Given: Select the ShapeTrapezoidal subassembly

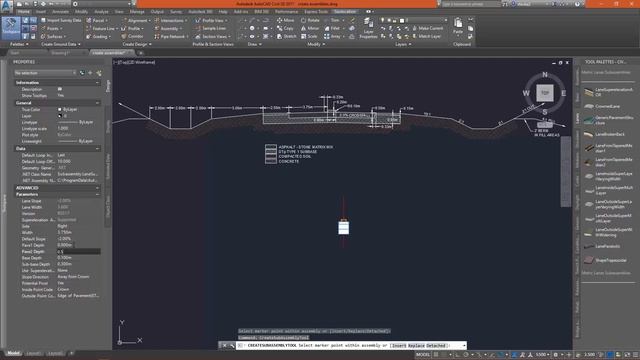Looking at the screenshot, I should pos(605,260).
